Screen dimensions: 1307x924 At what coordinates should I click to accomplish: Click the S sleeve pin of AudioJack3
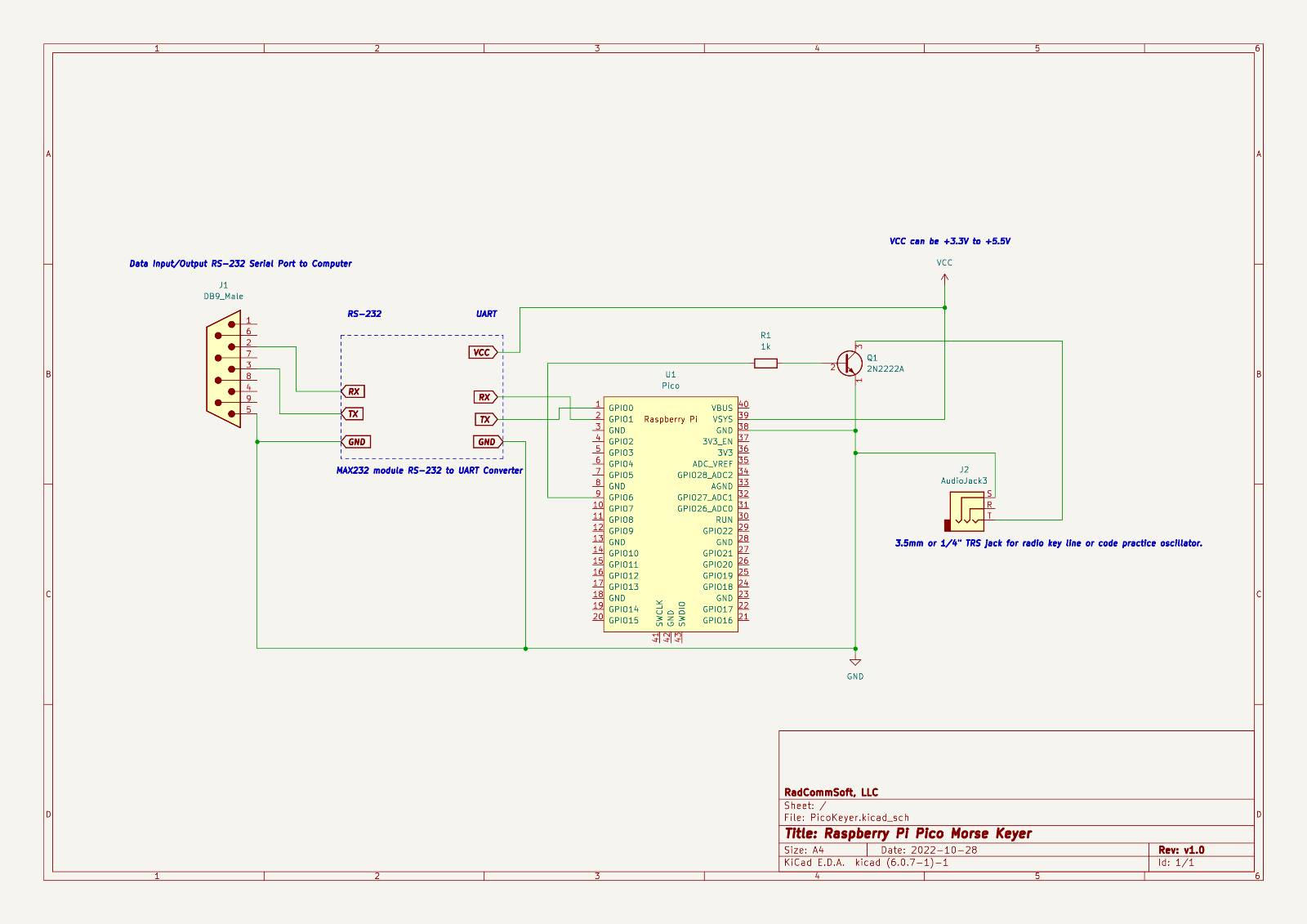click(x=989, y=495)
